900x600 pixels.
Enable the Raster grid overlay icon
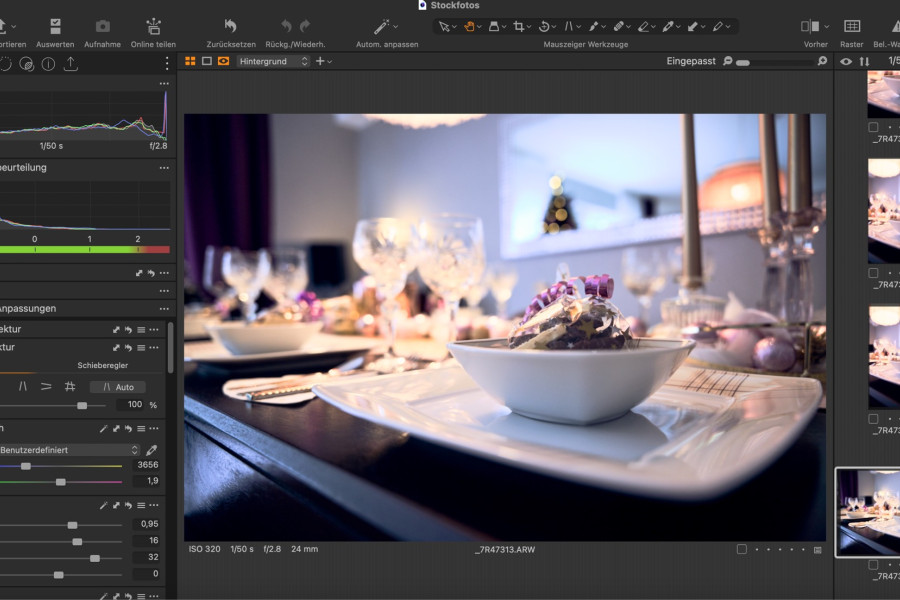852,26
